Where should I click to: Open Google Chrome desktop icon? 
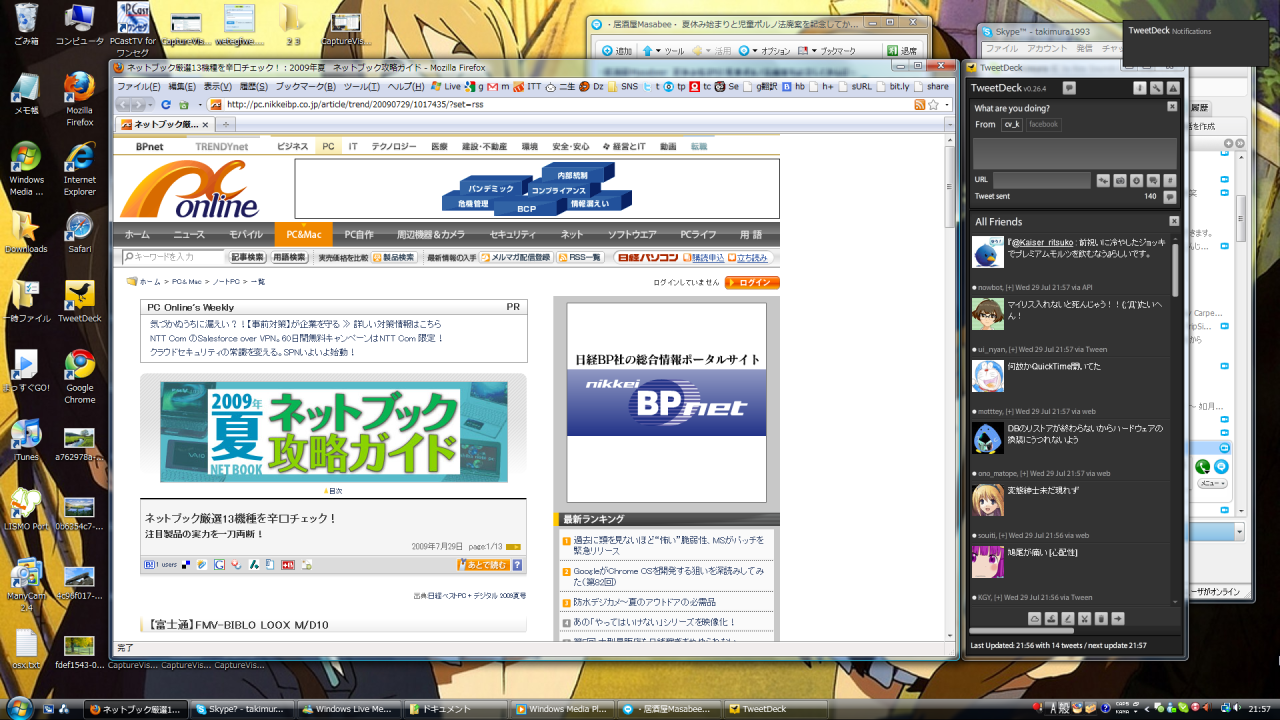click(79, 377)
